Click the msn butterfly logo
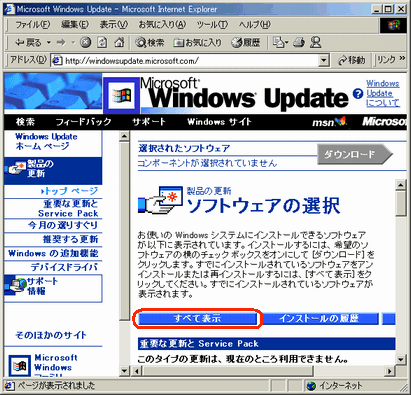411x395 pixels. tap(330, 122)
